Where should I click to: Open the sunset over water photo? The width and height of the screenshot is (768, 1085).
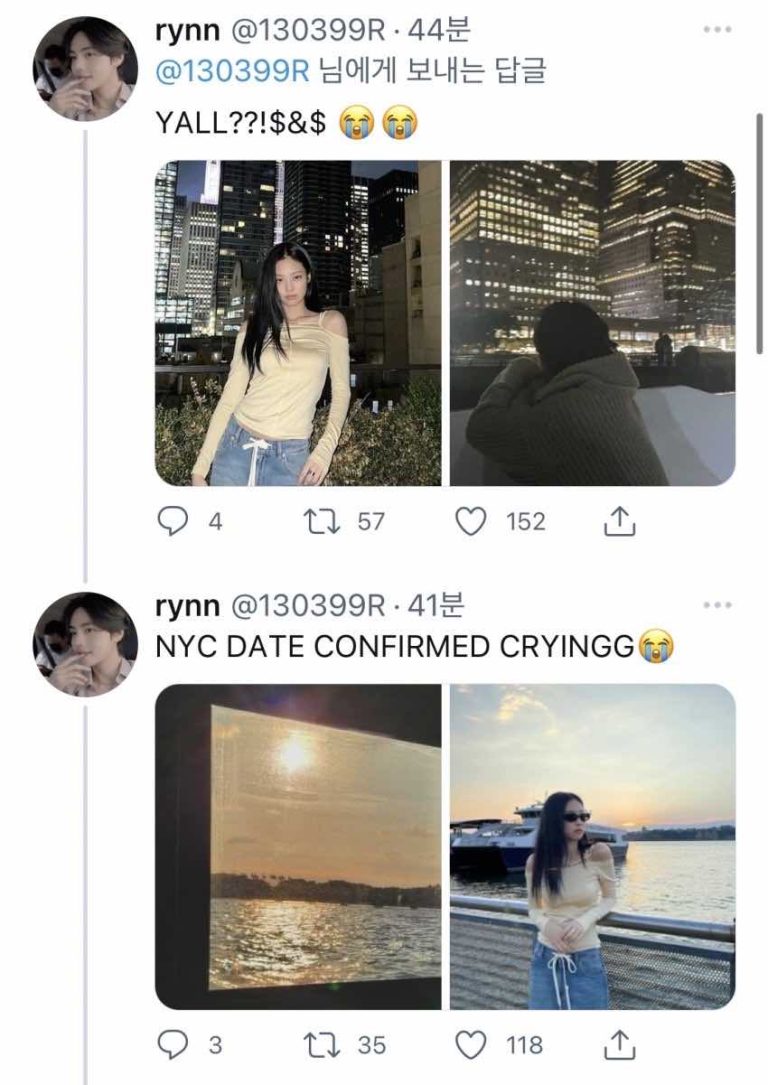pyautogui.click(x=298, y=846)
